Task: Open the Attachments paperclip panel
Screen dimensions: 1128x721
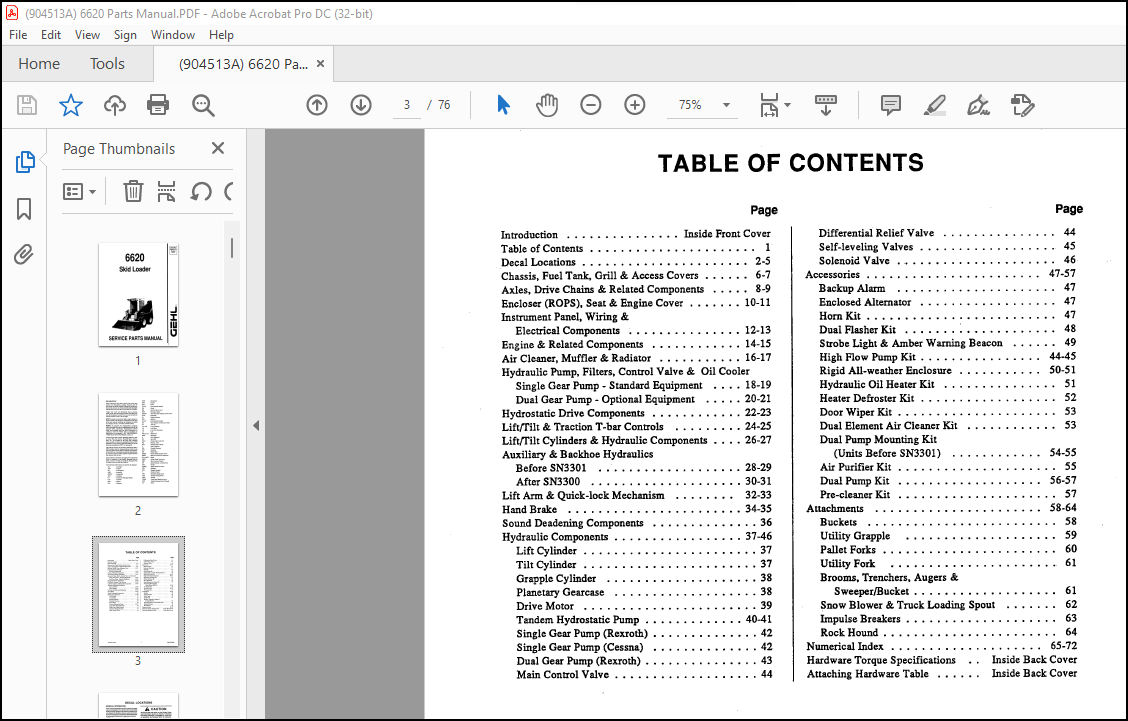Action: pos(24,254)
